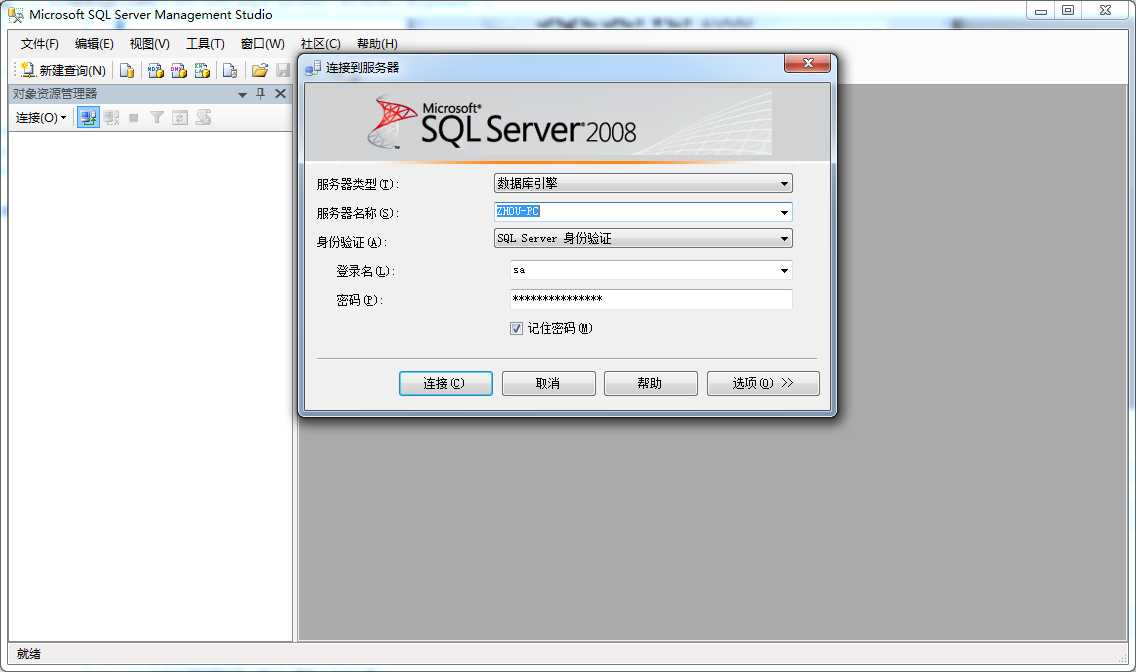The image size is (1136, 672).
Task: Open the 工具(T) menu
Action: [x=205, y=43]
